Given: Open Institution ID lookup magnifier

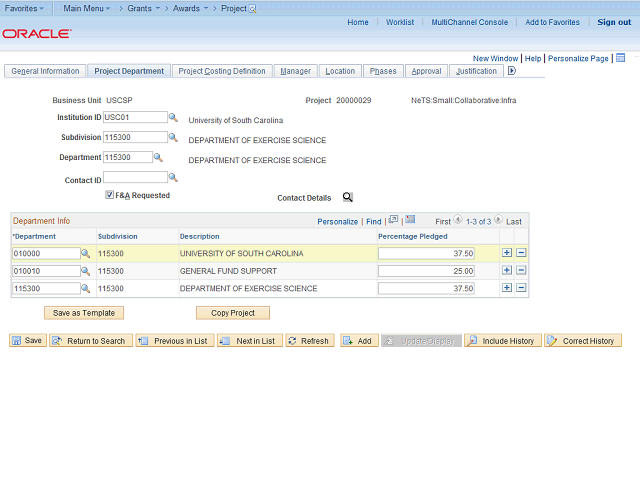Looking at the screenshot, I should coord(173,118).
